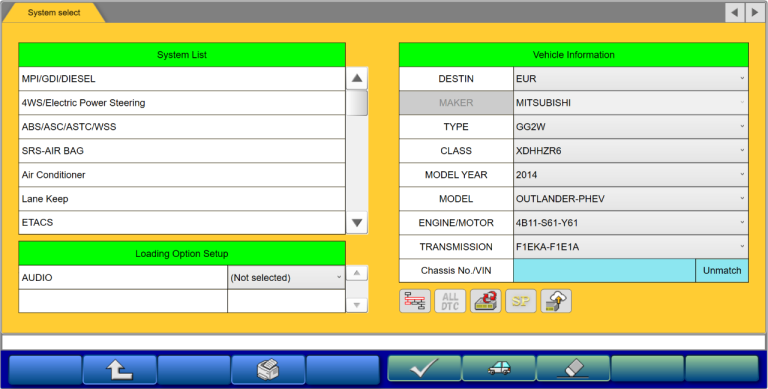Click the car icon in the bottom bar
Image resolution: width=768 pixels, height=389 pixels.
[499, 368]
